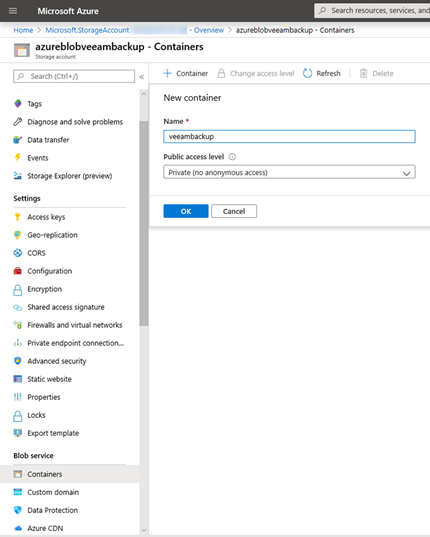Open Azure CDN menu item

45,528
